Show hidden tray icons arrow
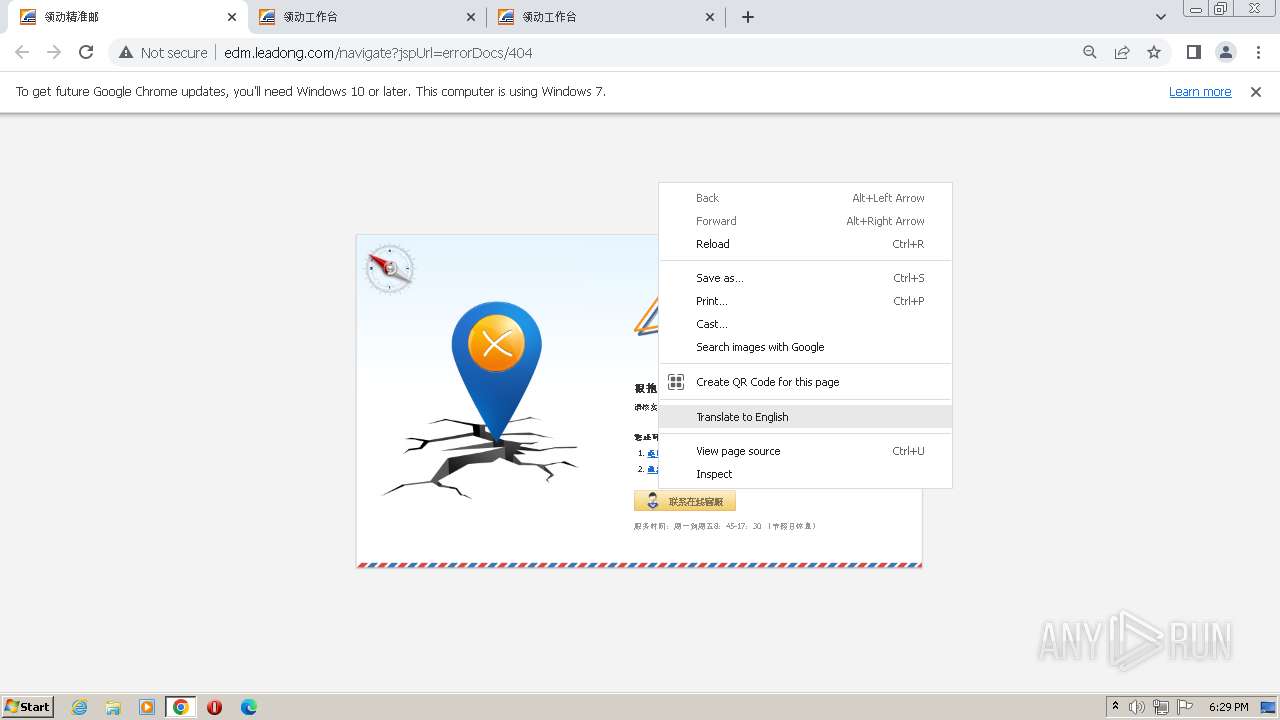1280x720 pixels. (1115, 707)
